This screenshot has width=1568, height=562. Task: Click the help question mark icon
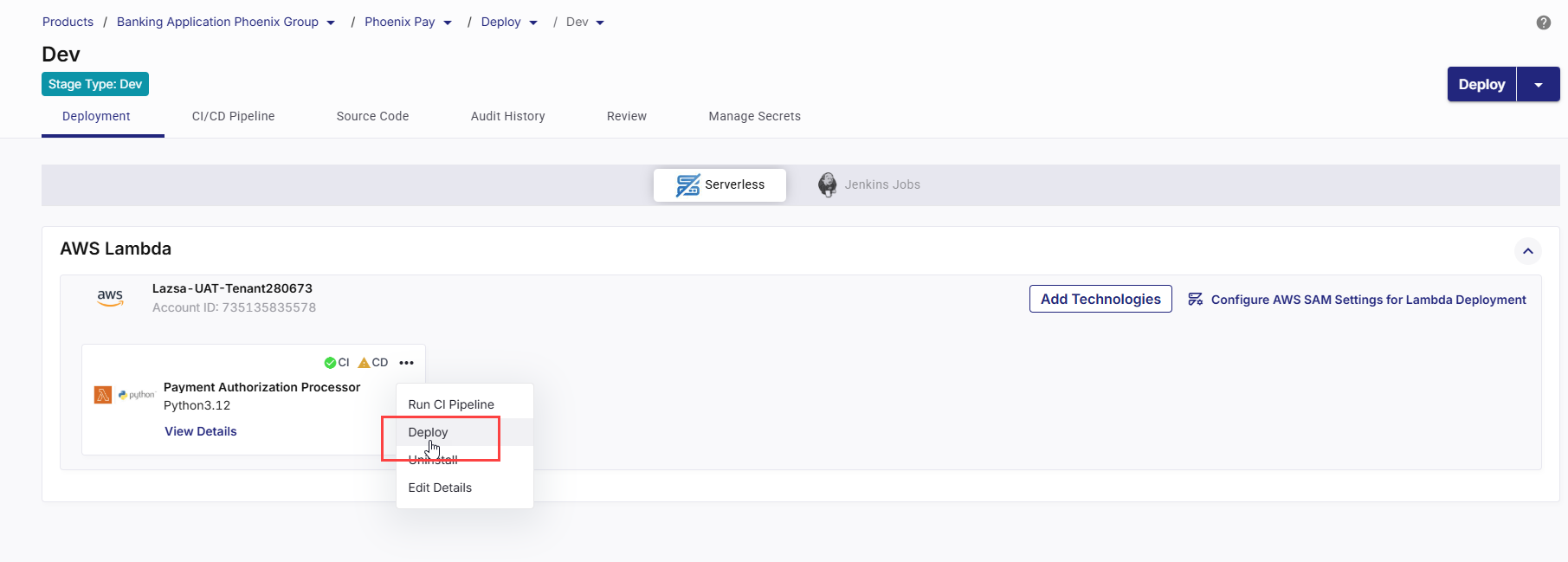[1543, 23]
